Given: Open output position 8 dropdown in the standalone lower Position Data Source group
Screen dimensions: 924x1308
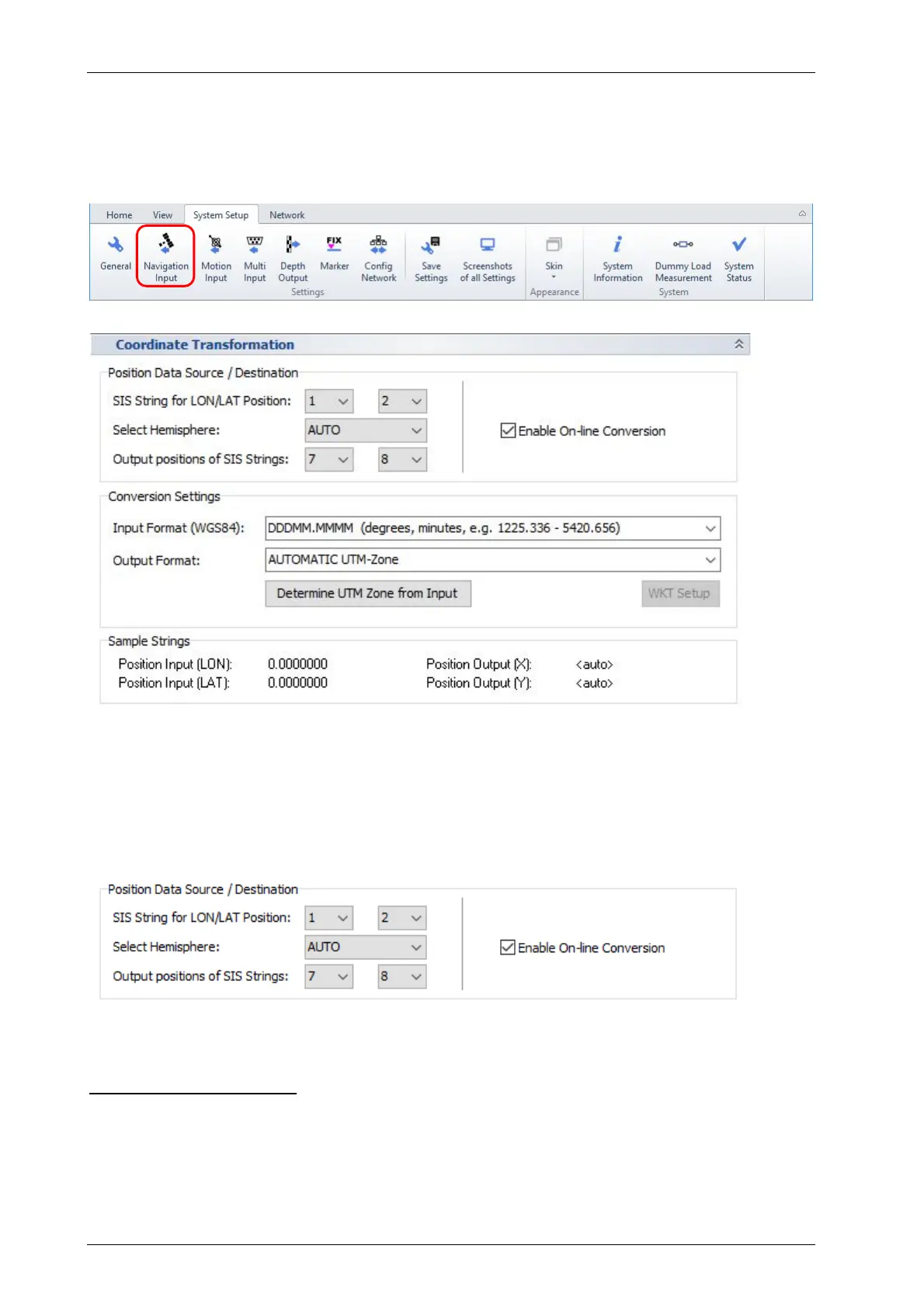Looking at the screenshot, I should 402,976.
